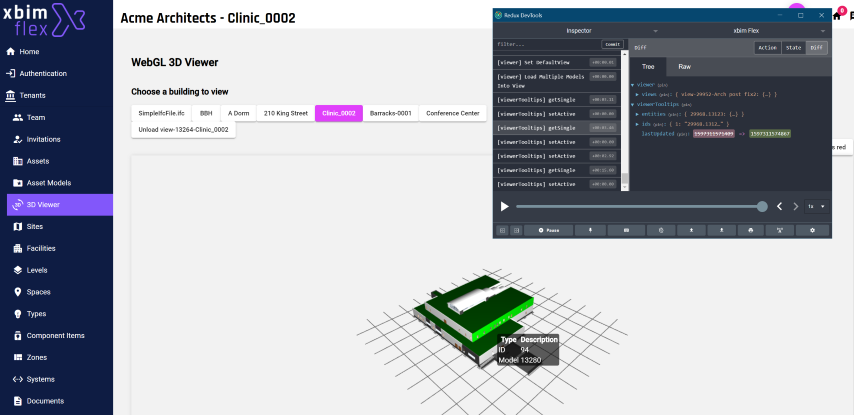The height and width of the screenshot is (415, 854).
Task: Click the Types lightbulb icon
Action: [18, 314]
